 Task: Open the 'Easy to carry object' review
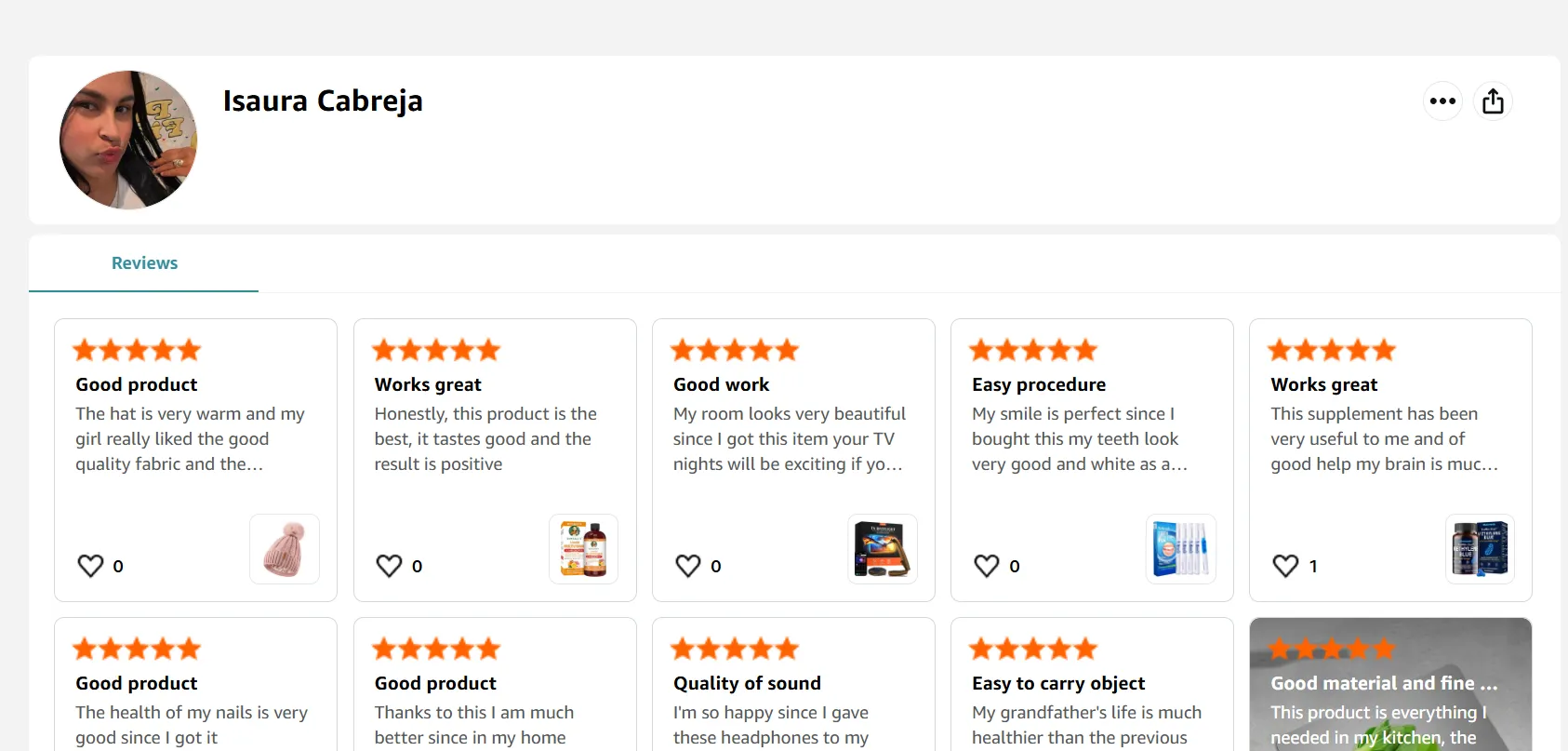(1058, 683)
